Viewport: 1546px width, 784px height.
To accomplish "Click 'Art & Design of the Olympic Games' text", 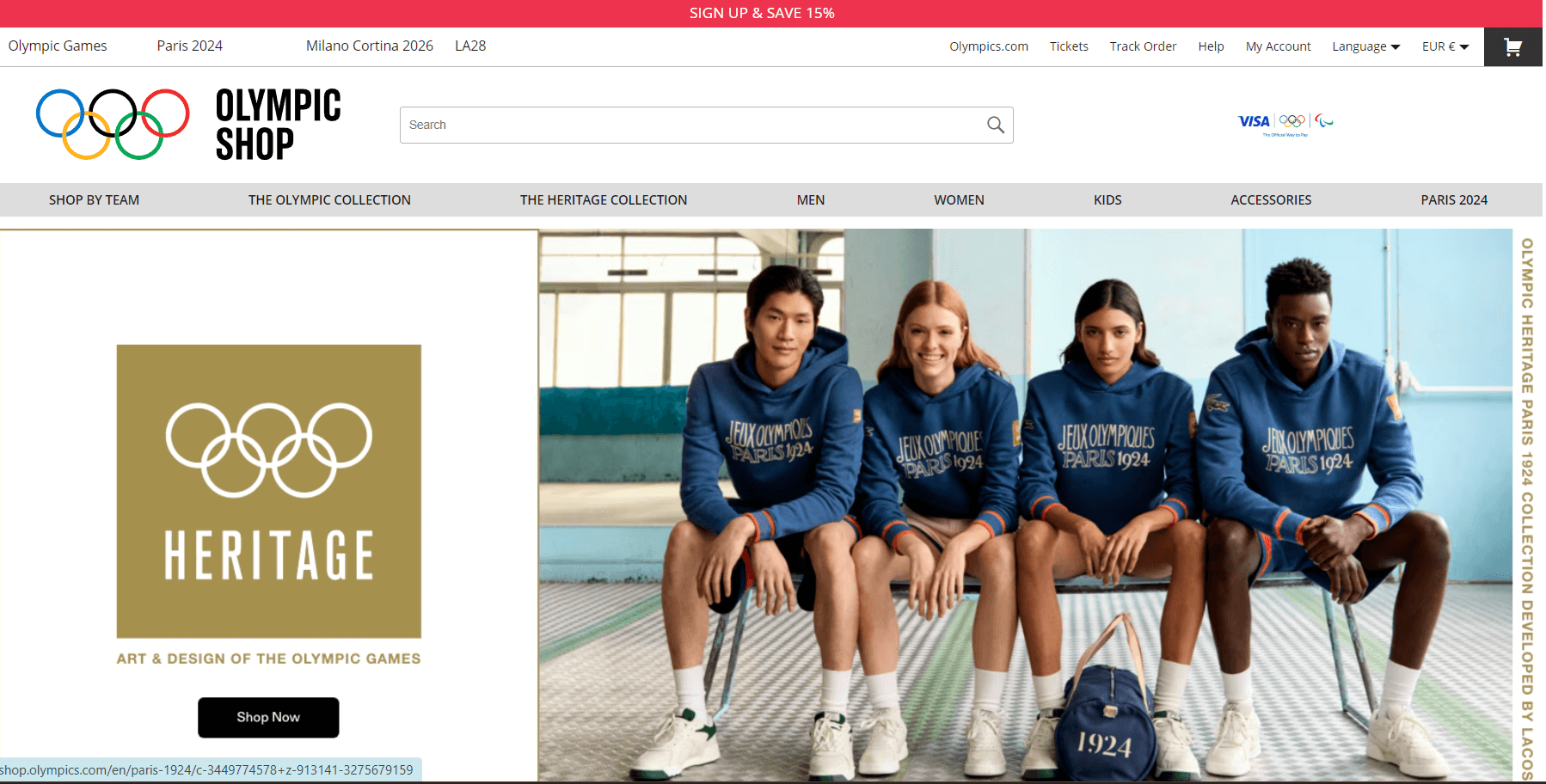I will [269, 658].
